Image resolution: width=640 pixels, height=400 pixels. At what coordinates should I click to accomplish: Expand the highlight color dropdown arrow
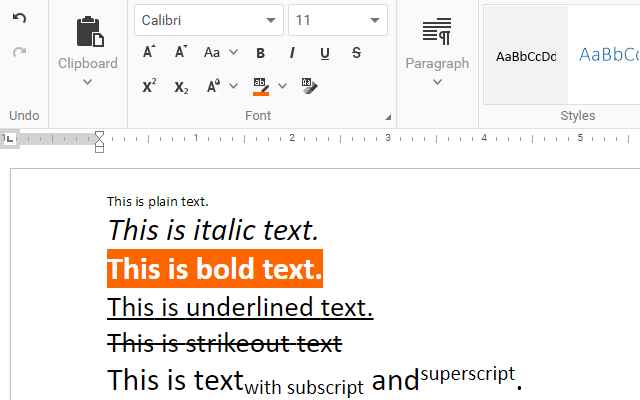pyautogui.click(x=282, y=87)
